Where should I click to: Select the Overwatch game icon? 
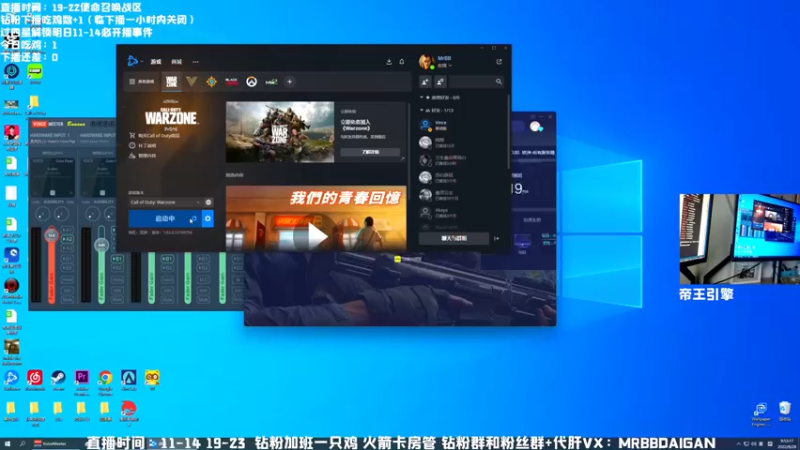[252, 82]
